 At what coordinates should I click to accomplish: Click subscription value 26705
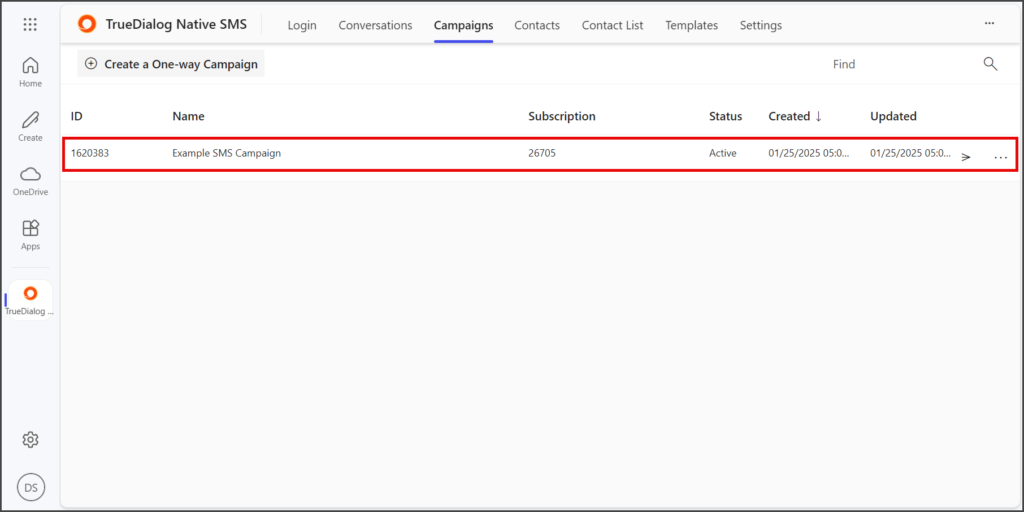(x=541, y=153)
